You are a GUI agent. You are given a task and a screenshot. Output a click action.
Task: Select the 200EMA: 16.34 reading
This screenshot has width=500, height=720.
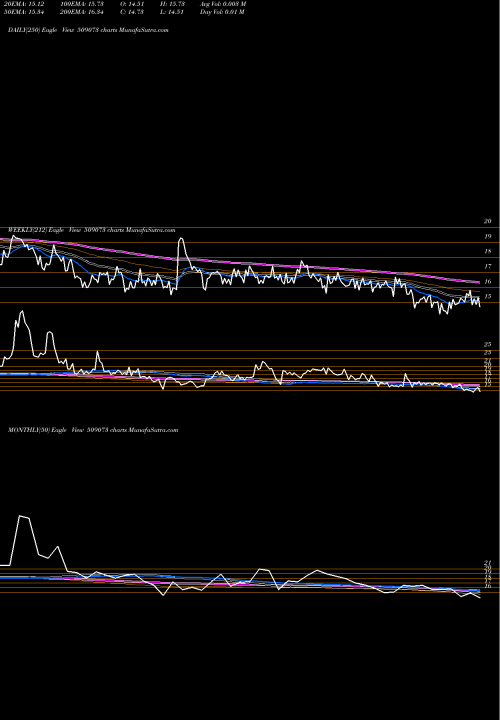[x=81, y=12]
